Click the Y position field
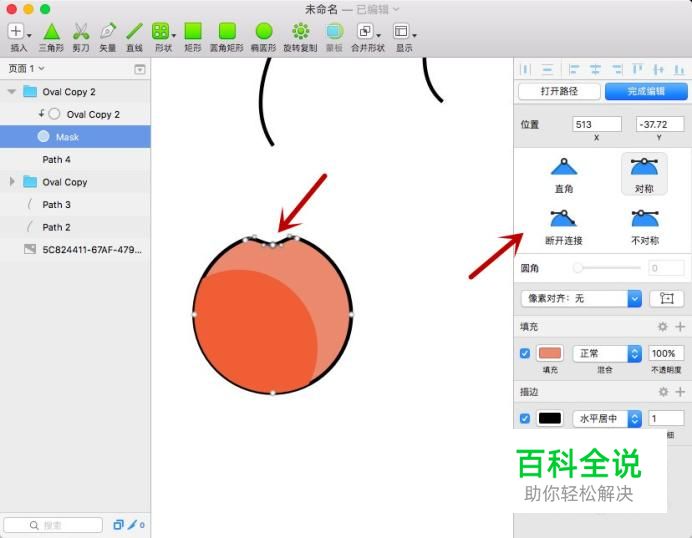The image size is (692, 538). [x=660, y=124]
